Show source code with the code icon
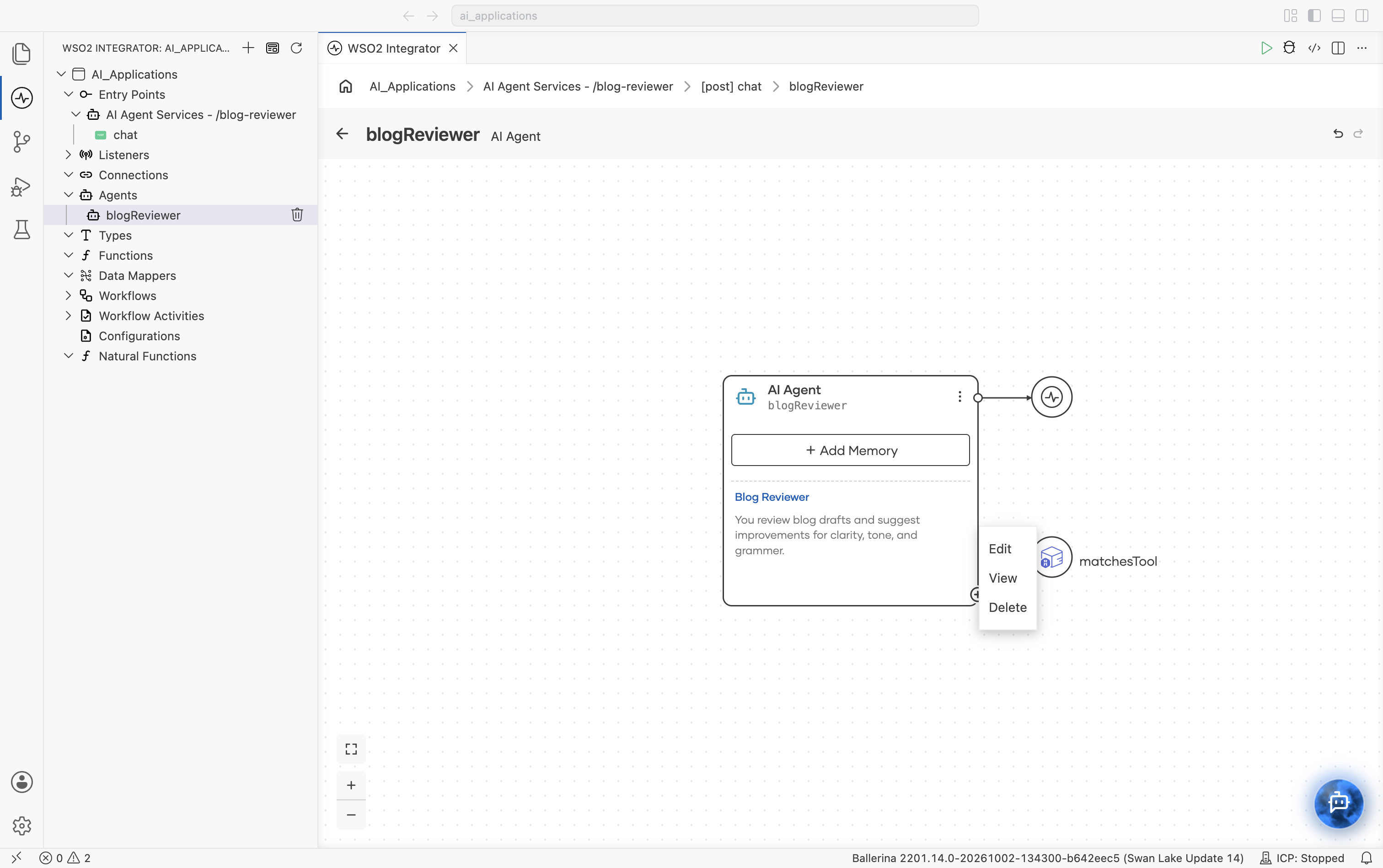 click(1314, 48)
